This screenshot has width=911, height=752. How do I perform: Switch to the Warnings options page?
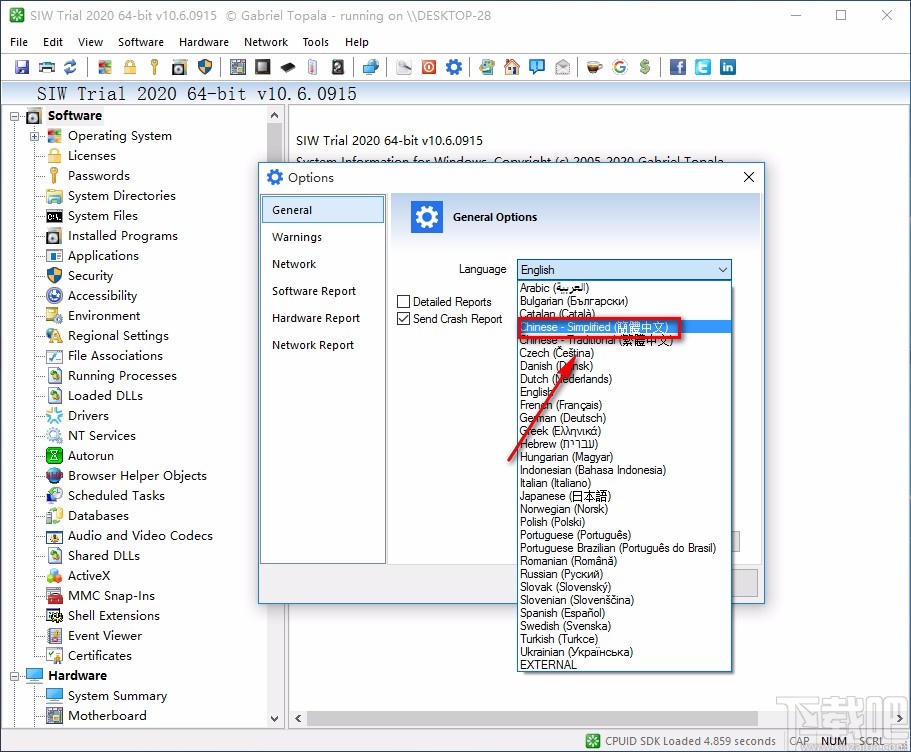click(297, 237)
